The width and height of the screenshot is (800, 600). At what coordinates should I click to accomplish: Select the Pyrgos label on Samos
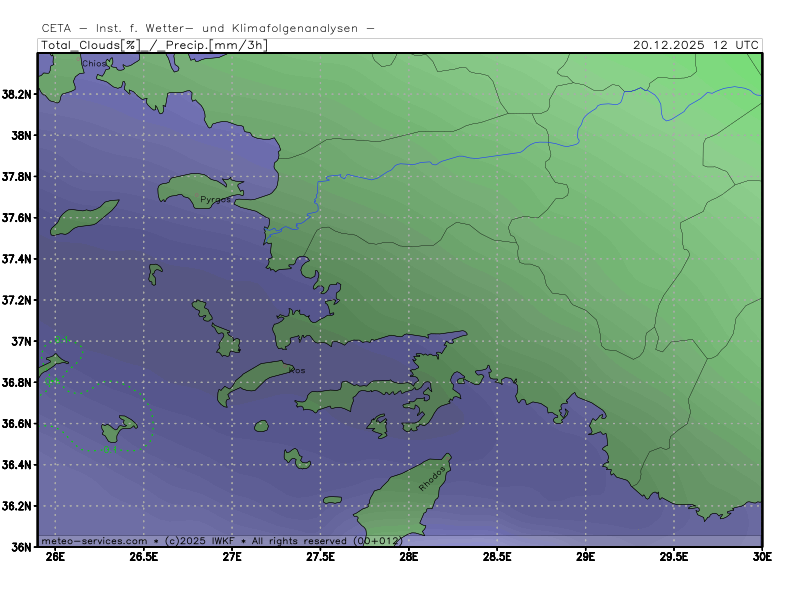point(215,200)
